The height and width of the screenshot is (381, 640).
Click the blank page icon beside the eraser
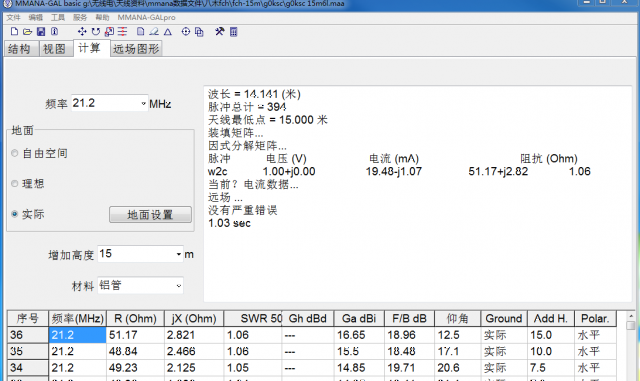click(140, 31)
